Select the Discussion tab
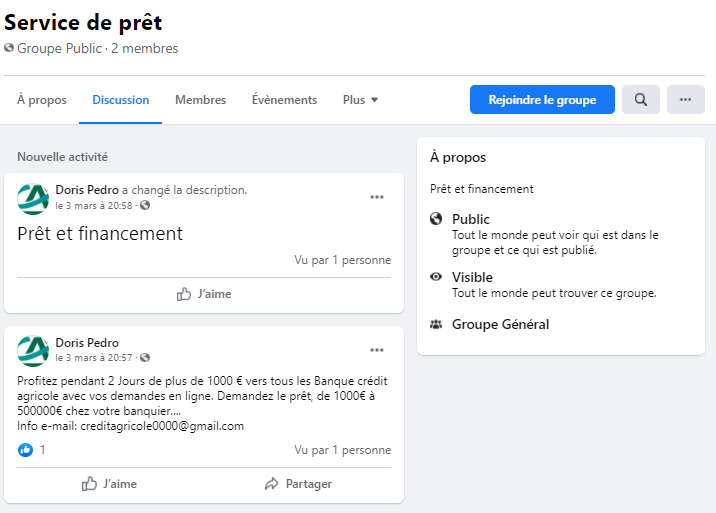 [x=120, y=100]
